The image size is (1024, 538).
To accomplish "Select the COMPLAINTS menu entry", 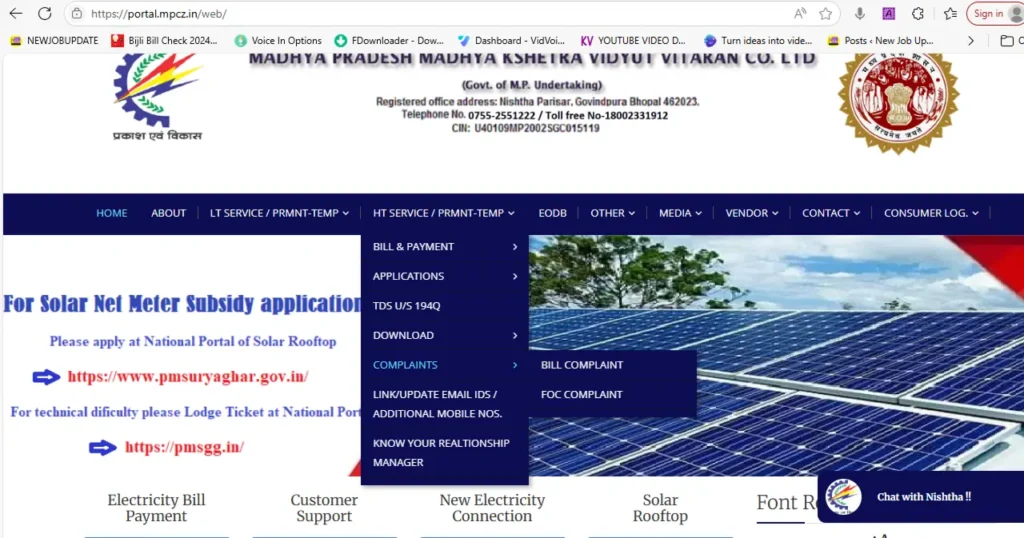I will [445, 365].
